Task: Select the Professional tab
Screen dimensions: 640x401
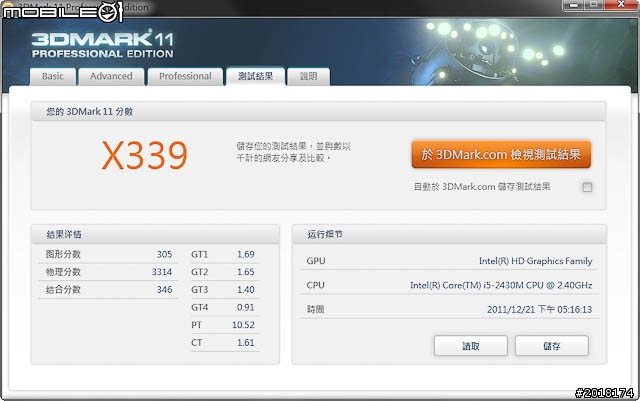Action: pyautogui.click(x=185, y=76)
